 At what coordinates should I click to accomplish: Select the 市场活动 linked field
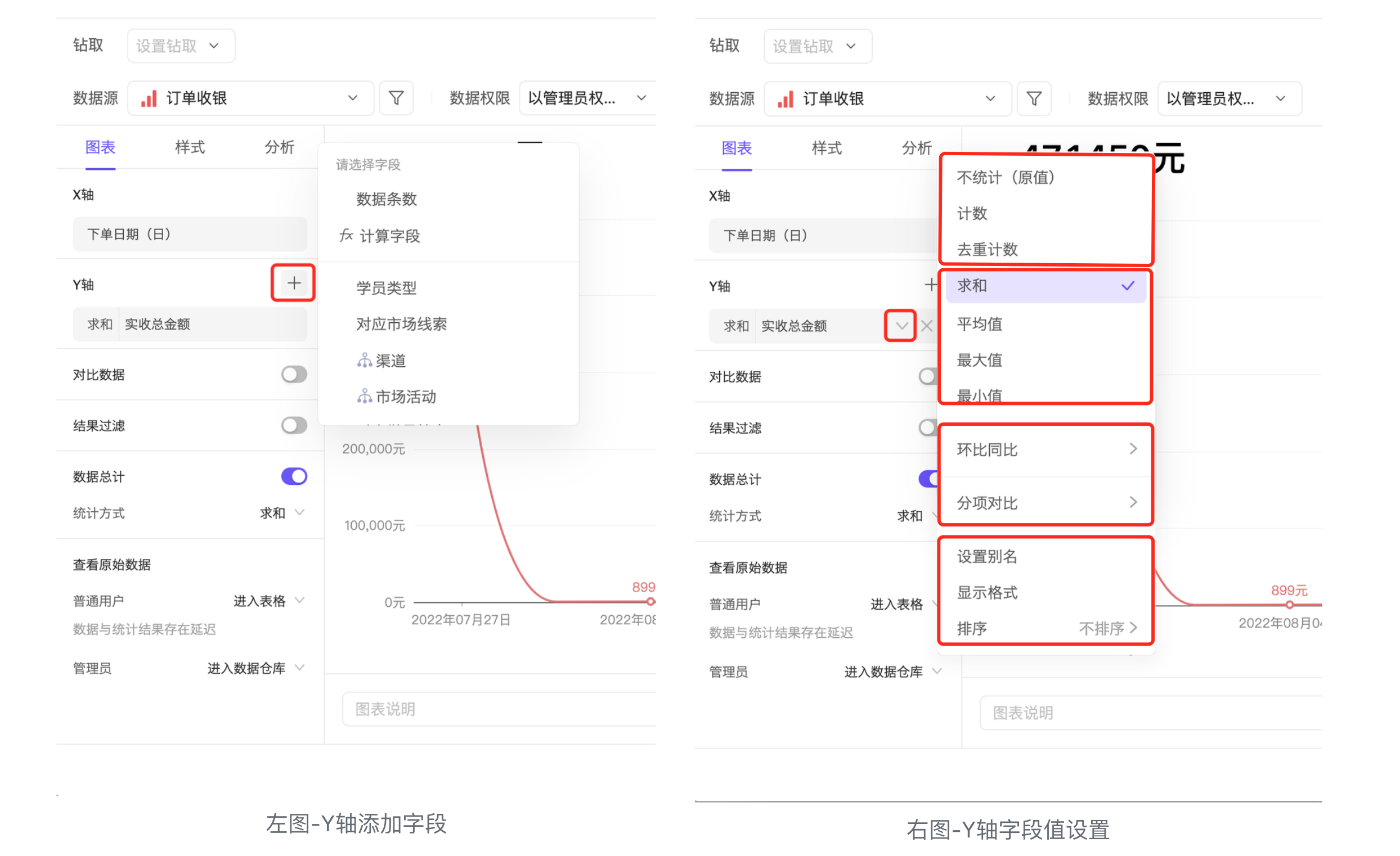pos(396,397)
